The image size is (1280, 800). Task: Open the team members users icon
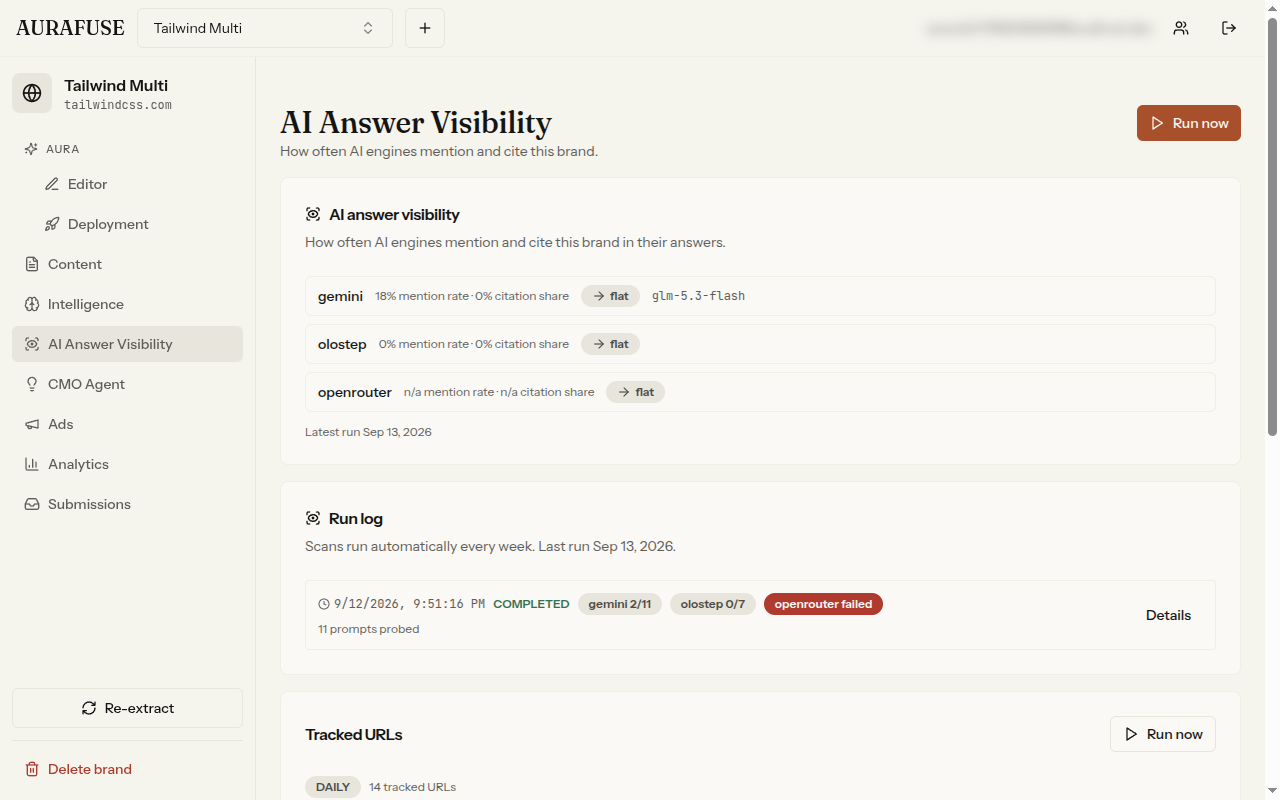tap(1181, 28)
